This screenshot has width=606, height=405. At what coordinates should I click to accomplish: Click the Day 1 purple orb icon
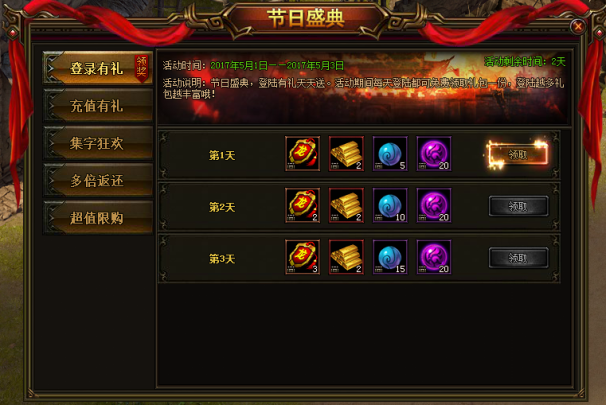(434, 153)
